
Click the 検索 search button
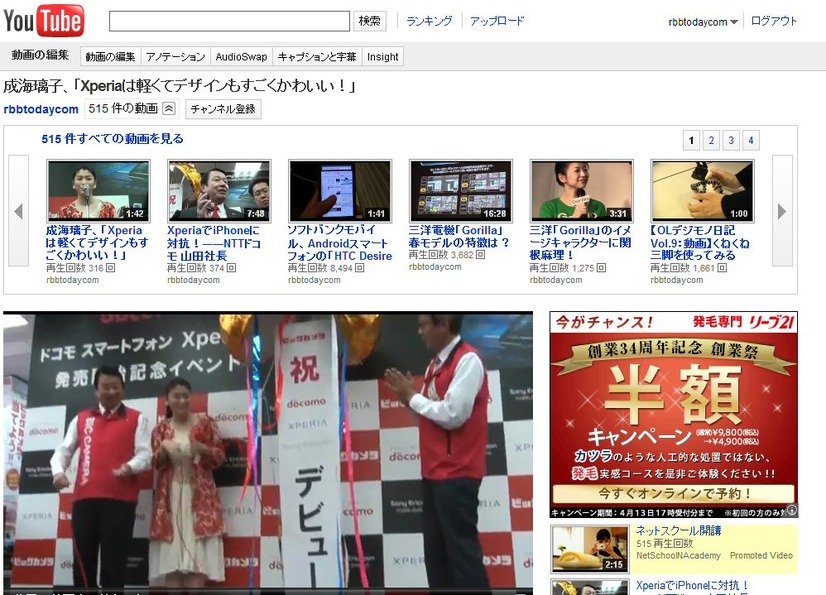[370, 21]
